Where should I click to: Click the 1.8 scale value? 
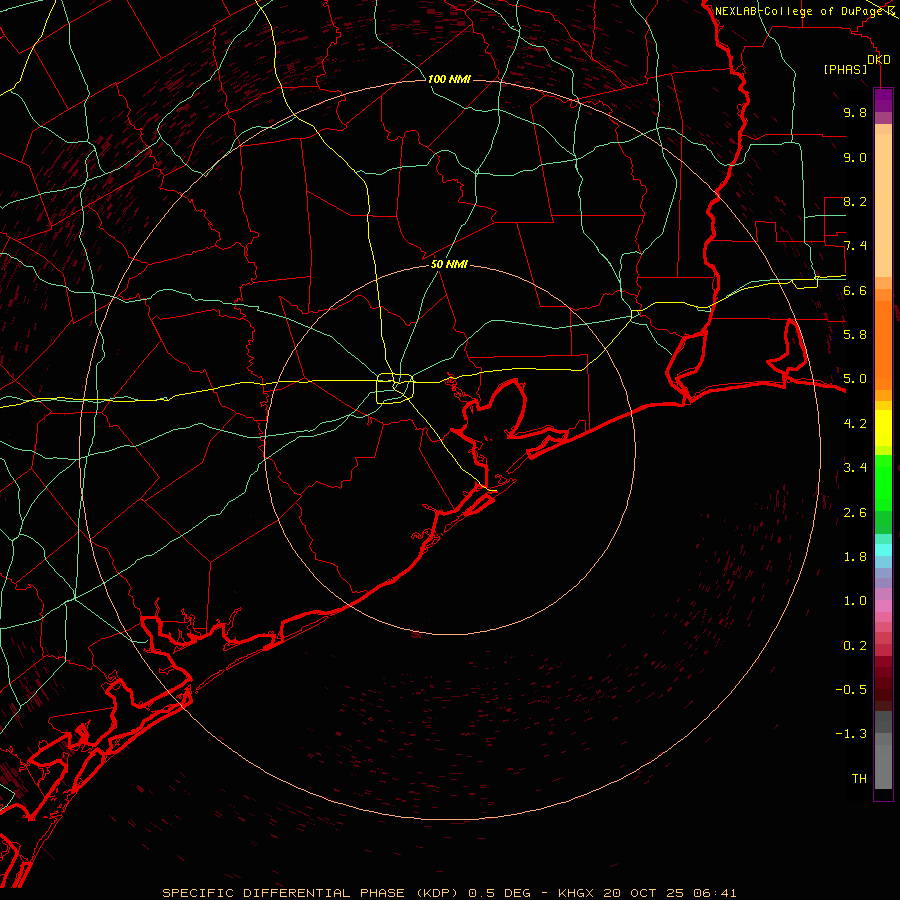coord(855,557)
